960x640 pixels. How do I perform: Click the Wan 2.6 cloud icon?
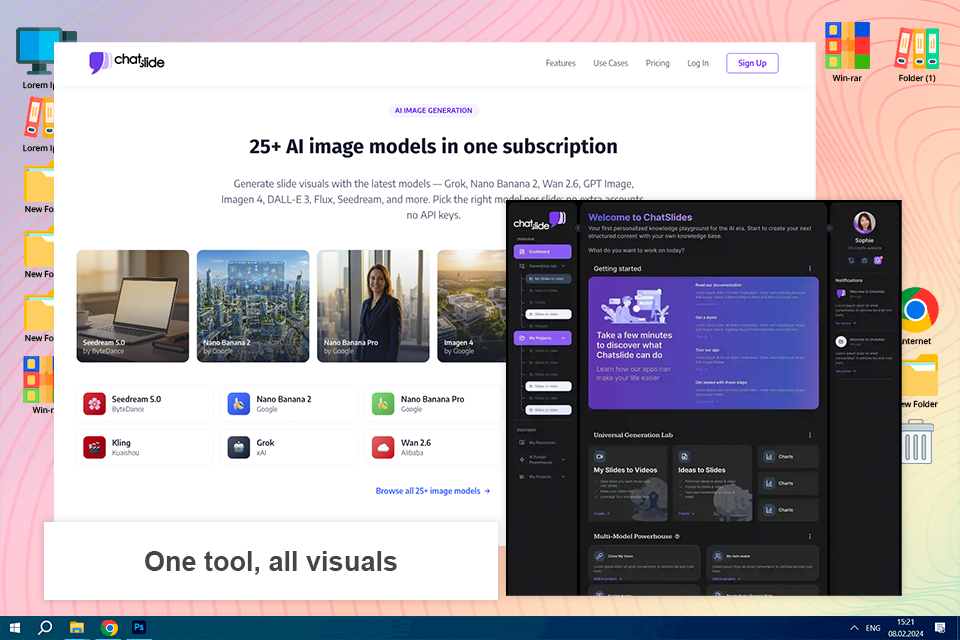pos(383,447)
